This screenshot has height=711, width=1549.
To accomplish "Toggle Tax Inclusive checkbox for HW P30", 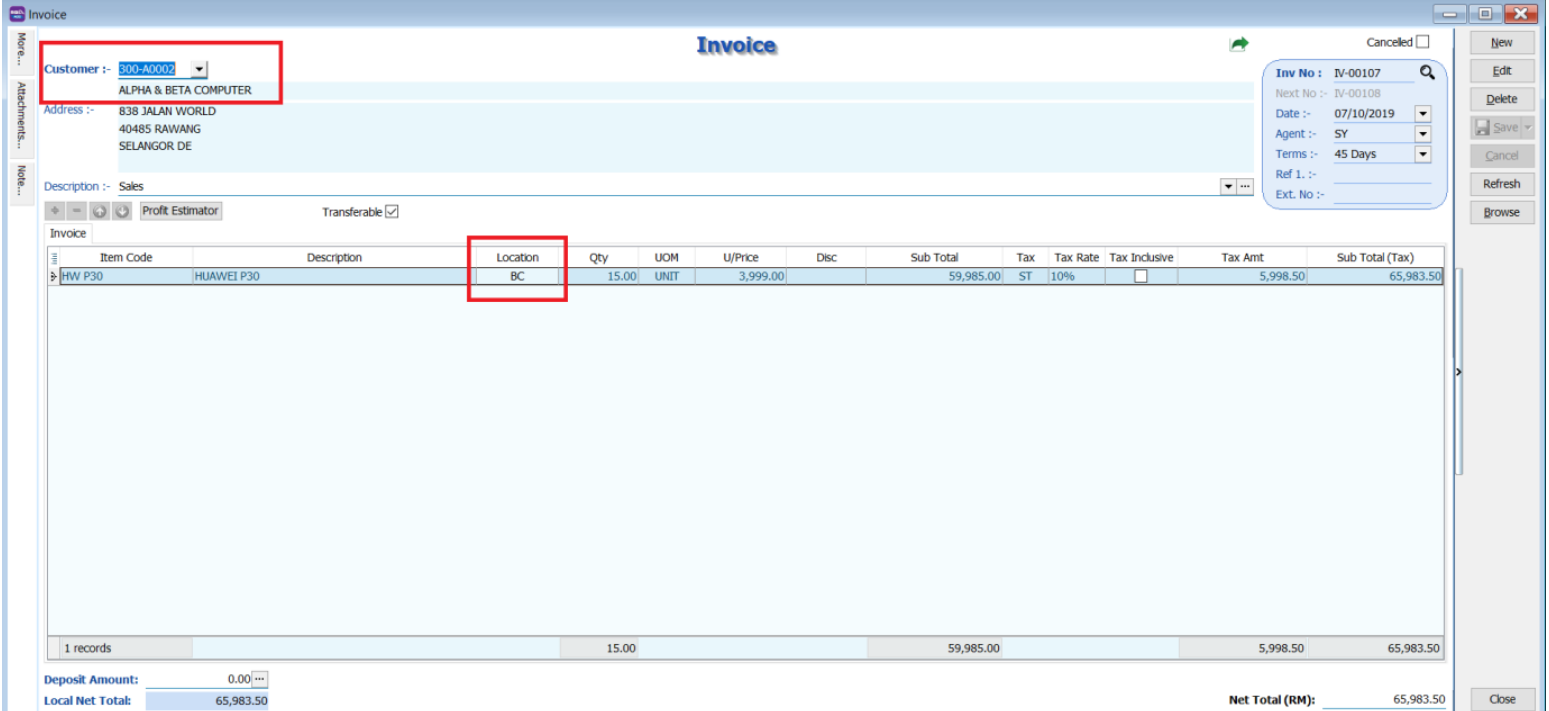I will point(1140,277).
